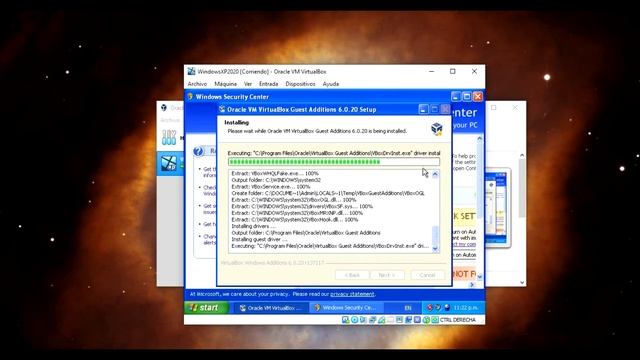Click the EN language indicator on taskbar
Screen dimensions: 640x360
(x=408, y=308)
